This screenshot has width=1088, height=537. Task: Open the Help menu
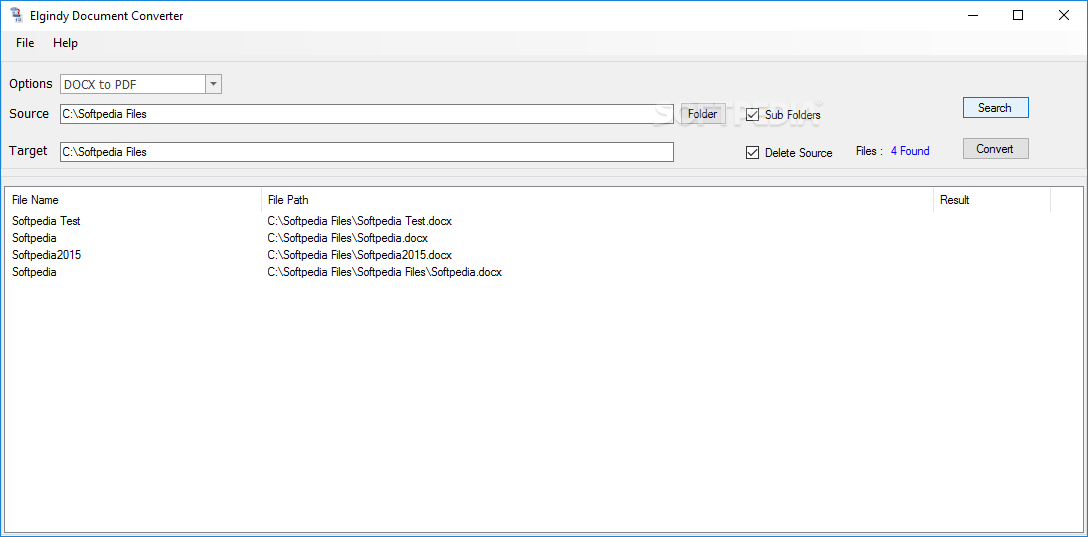click(65, 43)
